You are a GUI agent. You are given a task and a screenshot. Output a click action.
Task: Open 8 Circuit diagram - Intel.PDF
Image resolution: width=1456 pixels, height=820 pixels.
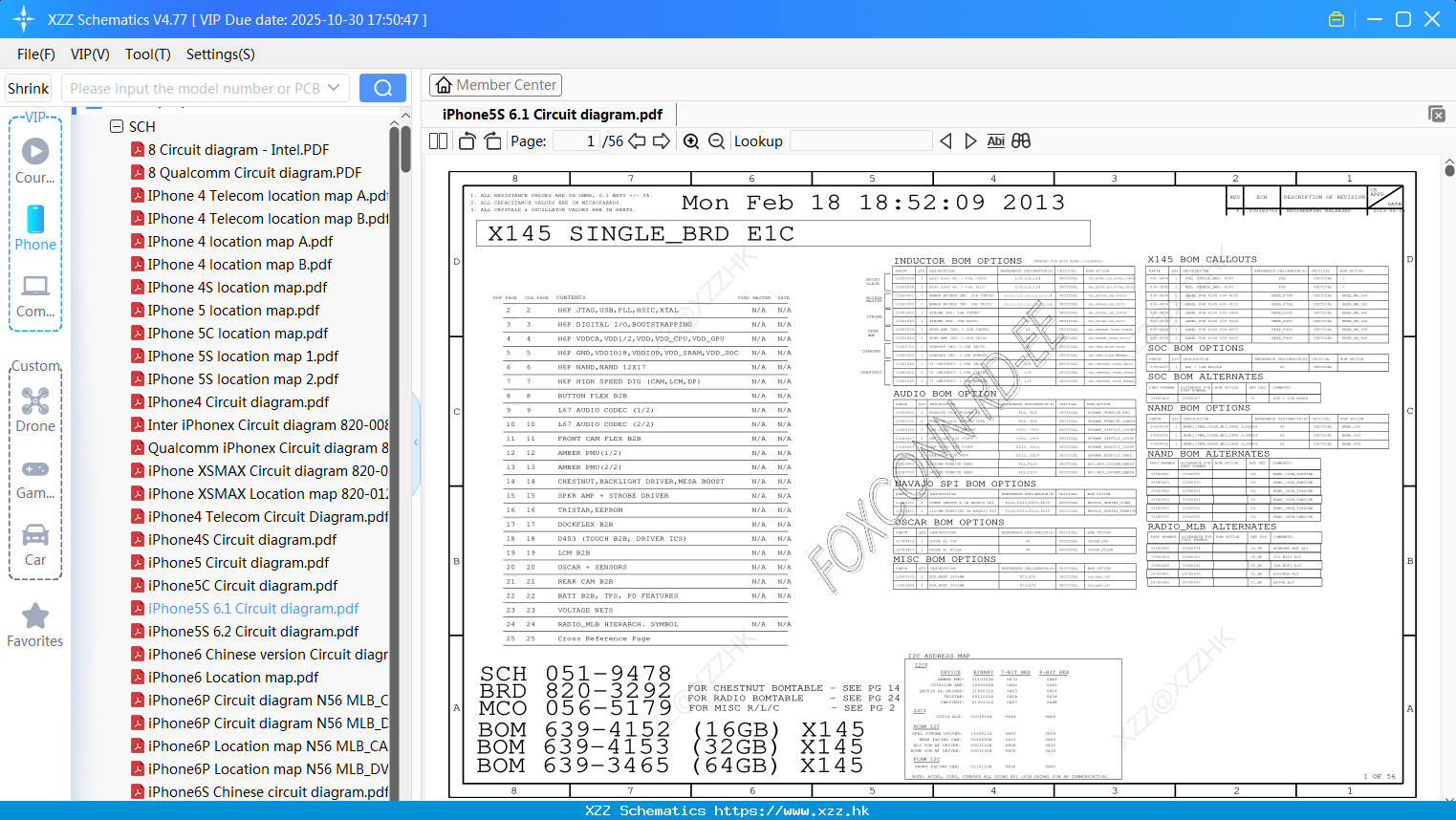coord(238,149)
